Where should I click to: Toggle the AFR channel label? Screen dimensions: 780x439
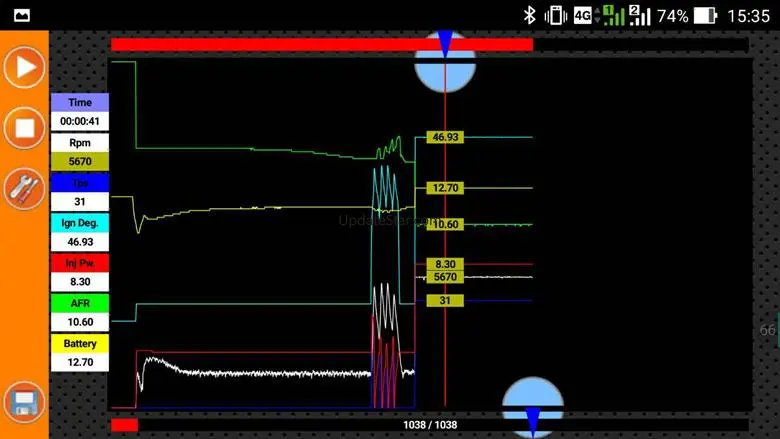coord(80,303)
